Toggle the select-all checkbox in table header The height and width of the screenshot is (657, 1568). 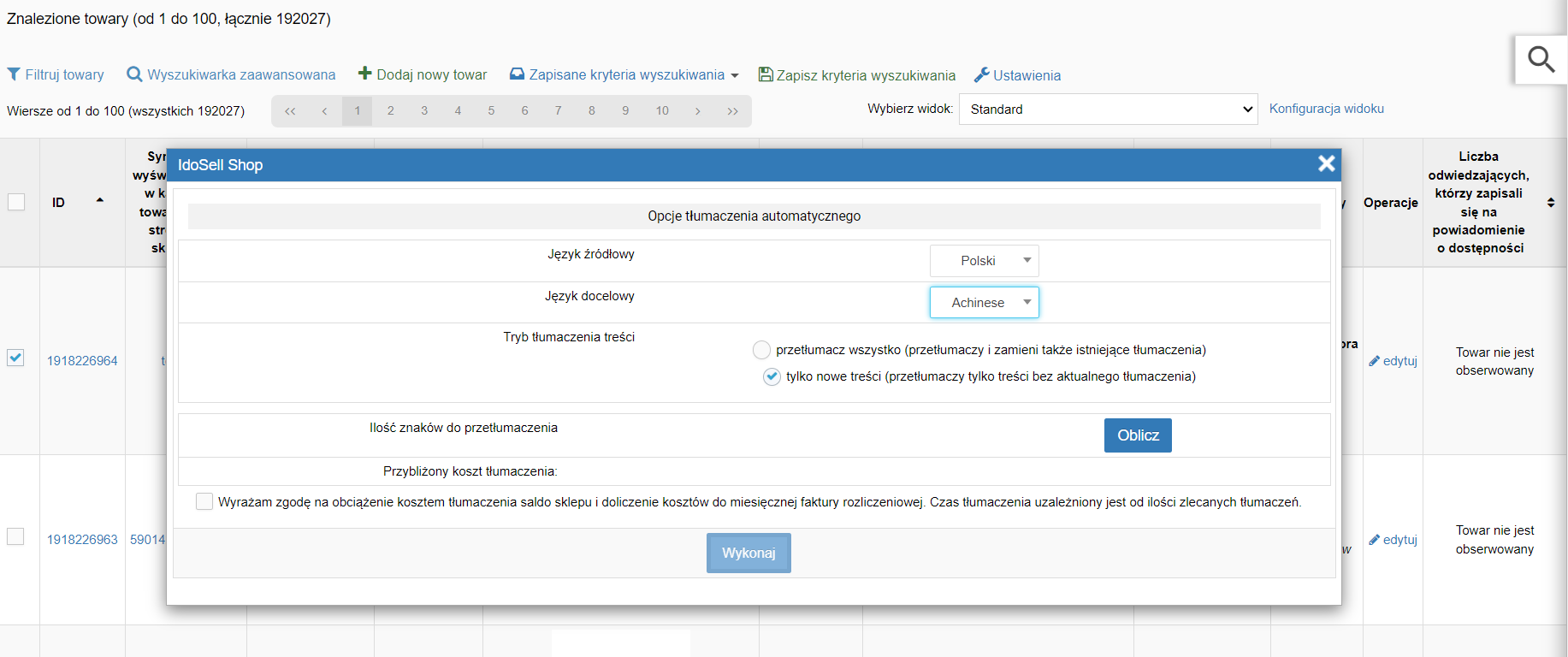pyautogui.click(x=16, y=202)
